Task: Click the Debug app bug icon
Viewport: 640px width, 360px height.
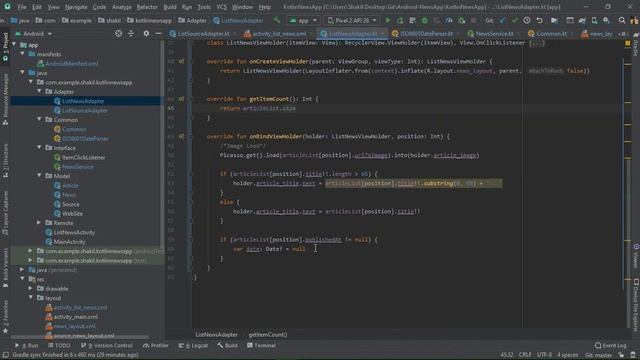Action: pyautogui.click(x=424, y=20)
